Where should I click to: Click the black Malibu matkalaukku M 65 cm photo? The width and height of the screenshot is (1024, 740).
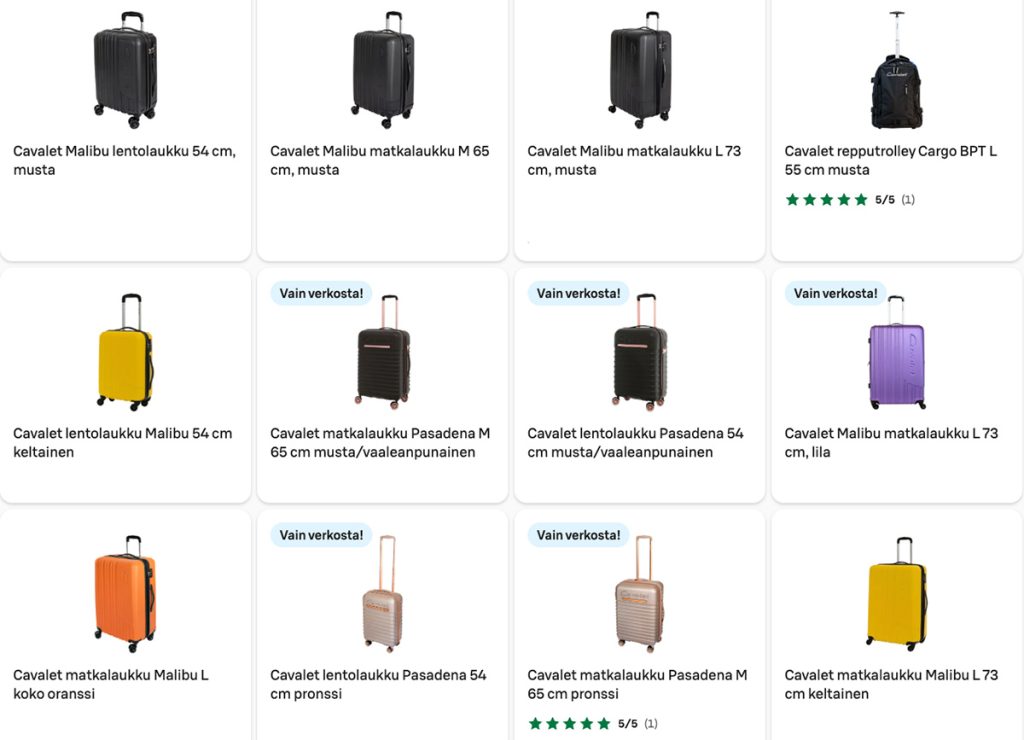[x=383, y=70]
